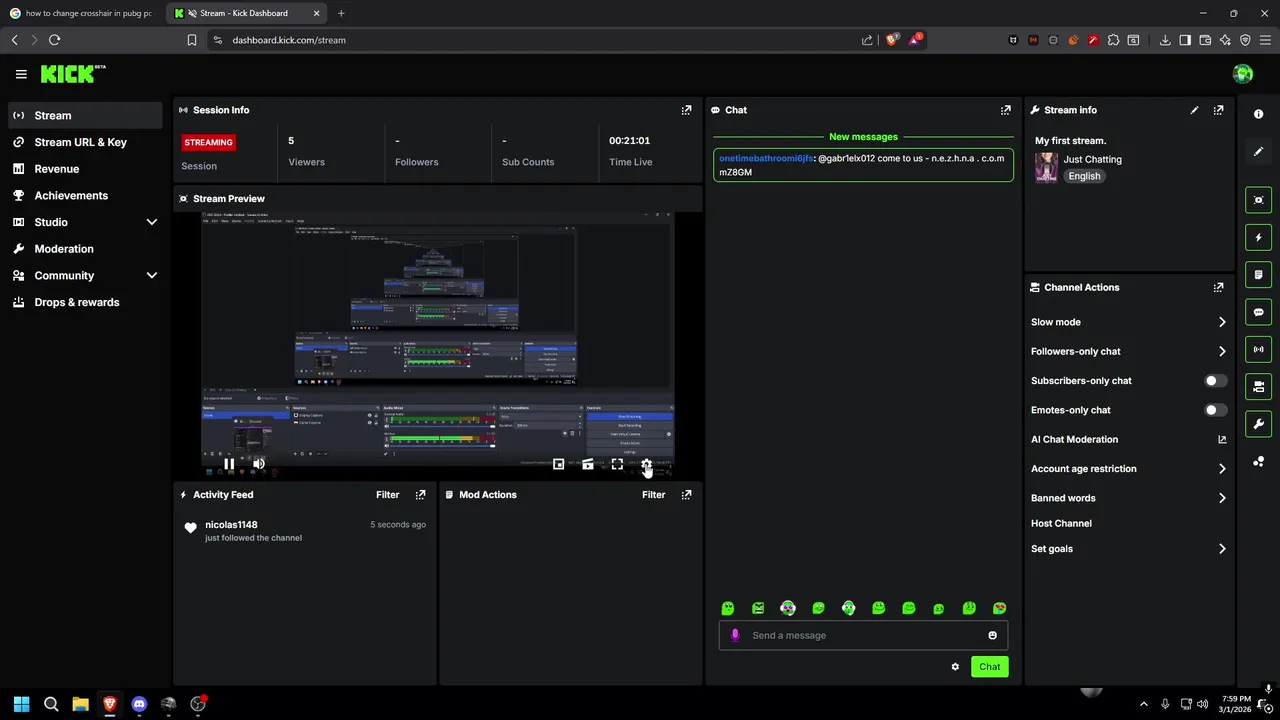The width and height of the screenshot is (1280, 720).
Task: Click the purple microphone icon in chat input
Action: click(735, 635)
